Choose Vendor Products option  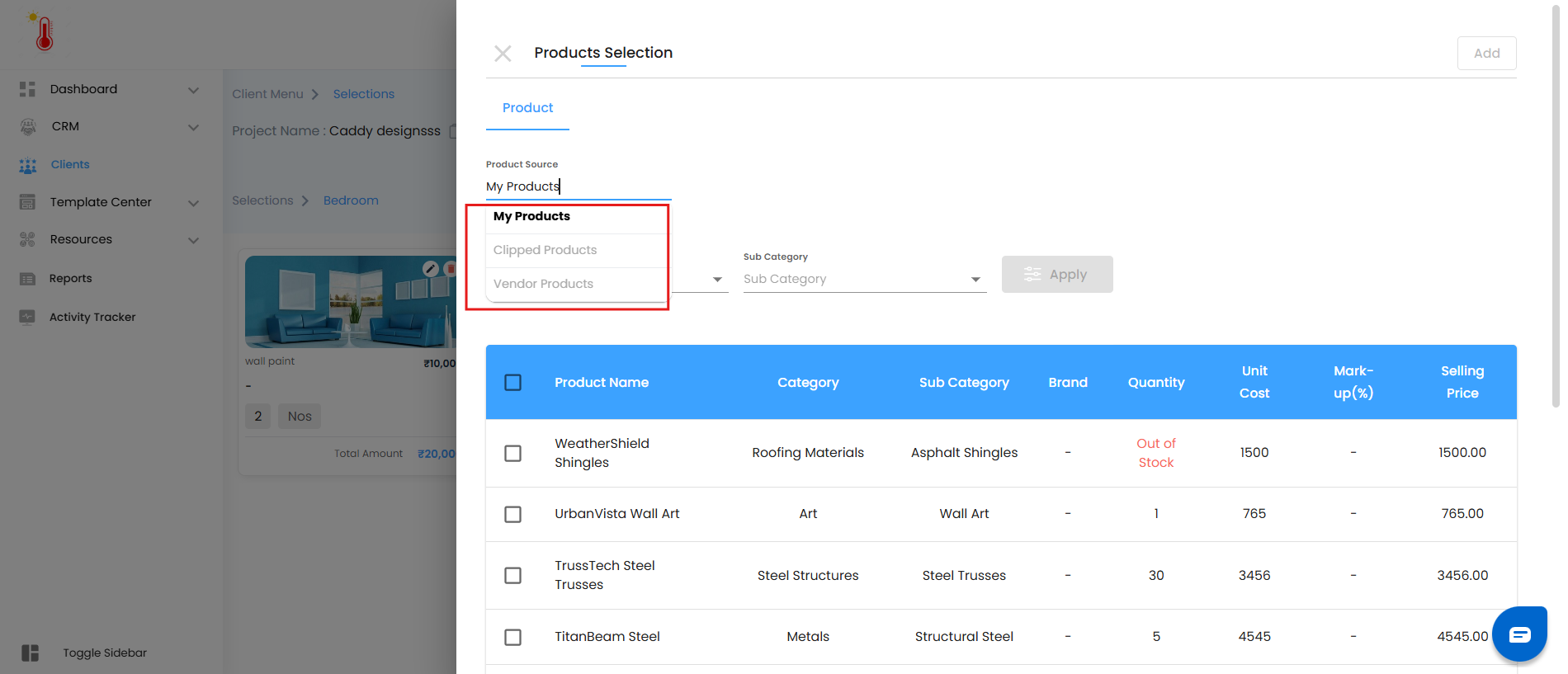click(x=543, y=284)
